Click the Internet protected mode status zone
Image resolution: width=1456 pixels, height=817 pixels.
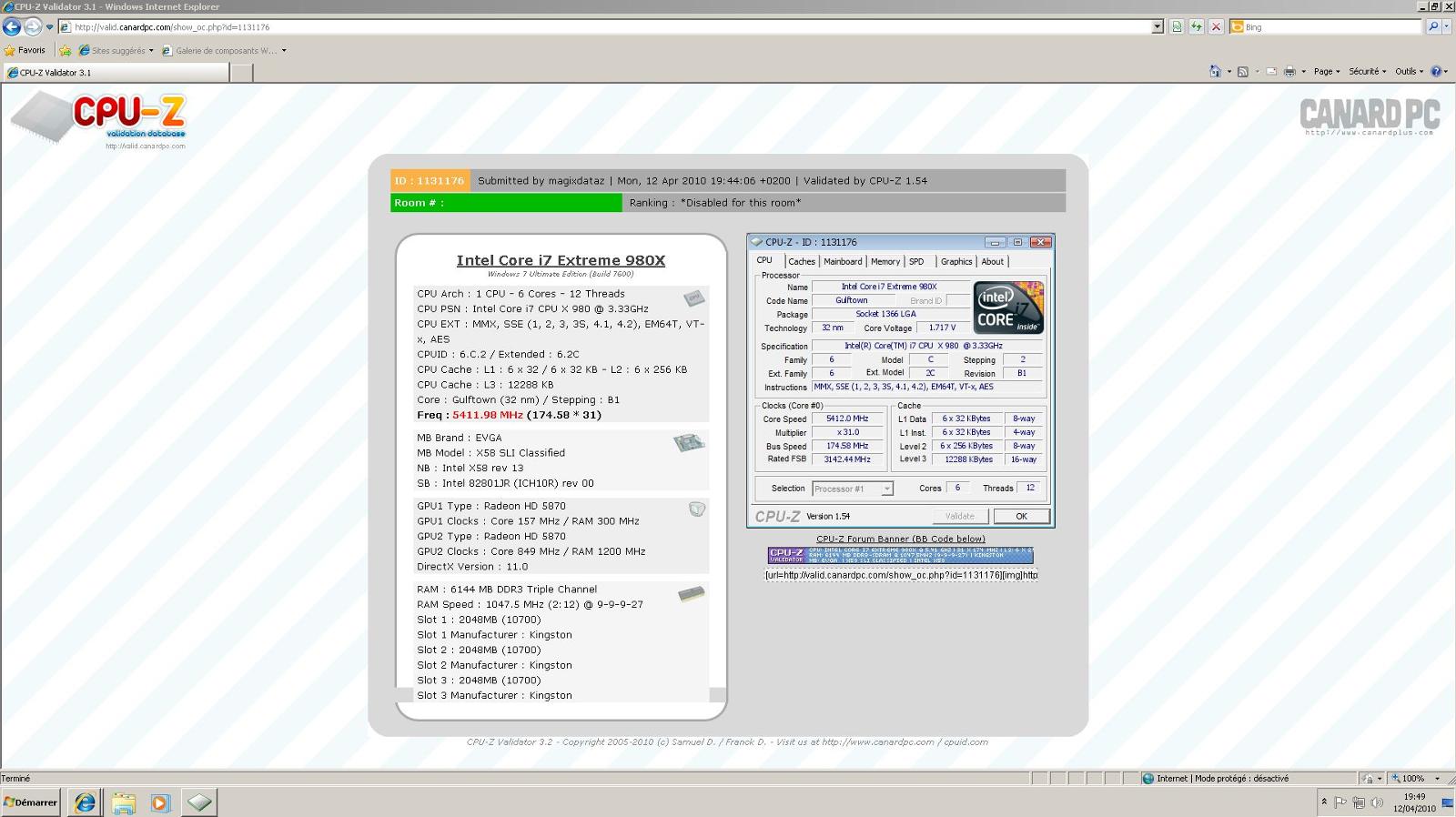pos(1215,779)
